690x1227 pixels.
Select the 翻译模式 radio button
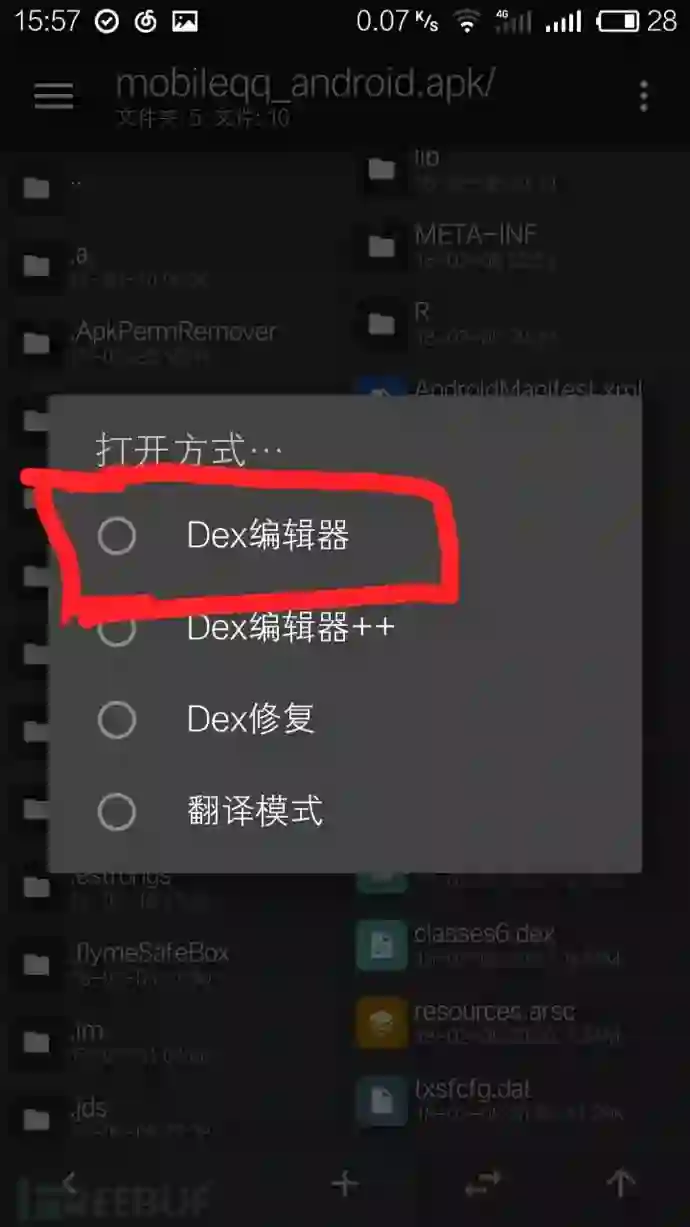[117, 811]
